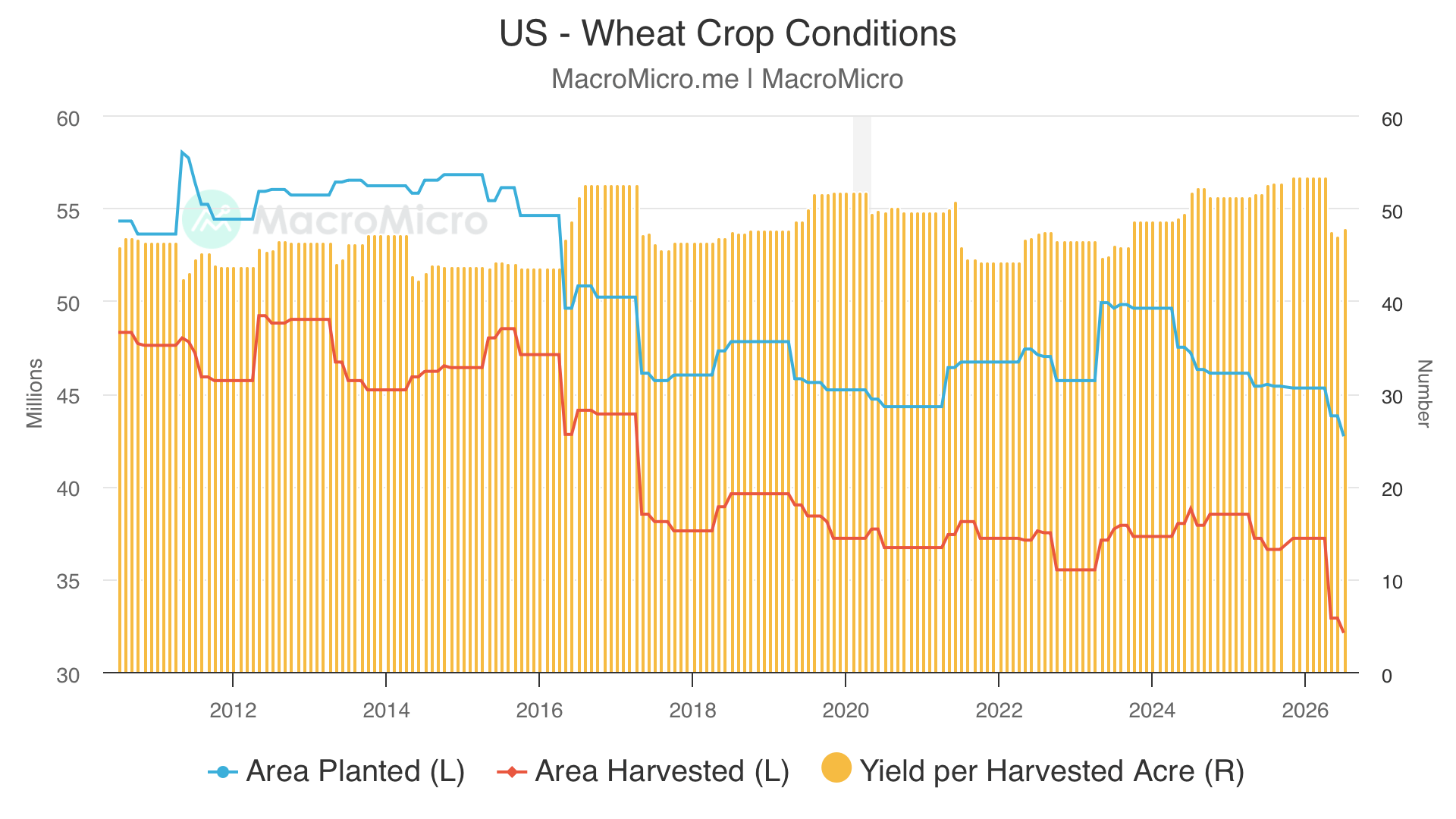Viewport: 1456px width, 819px height.
Task: Click the chart title US - Wheat Crop Conditions
Action: tap(728, 33)
